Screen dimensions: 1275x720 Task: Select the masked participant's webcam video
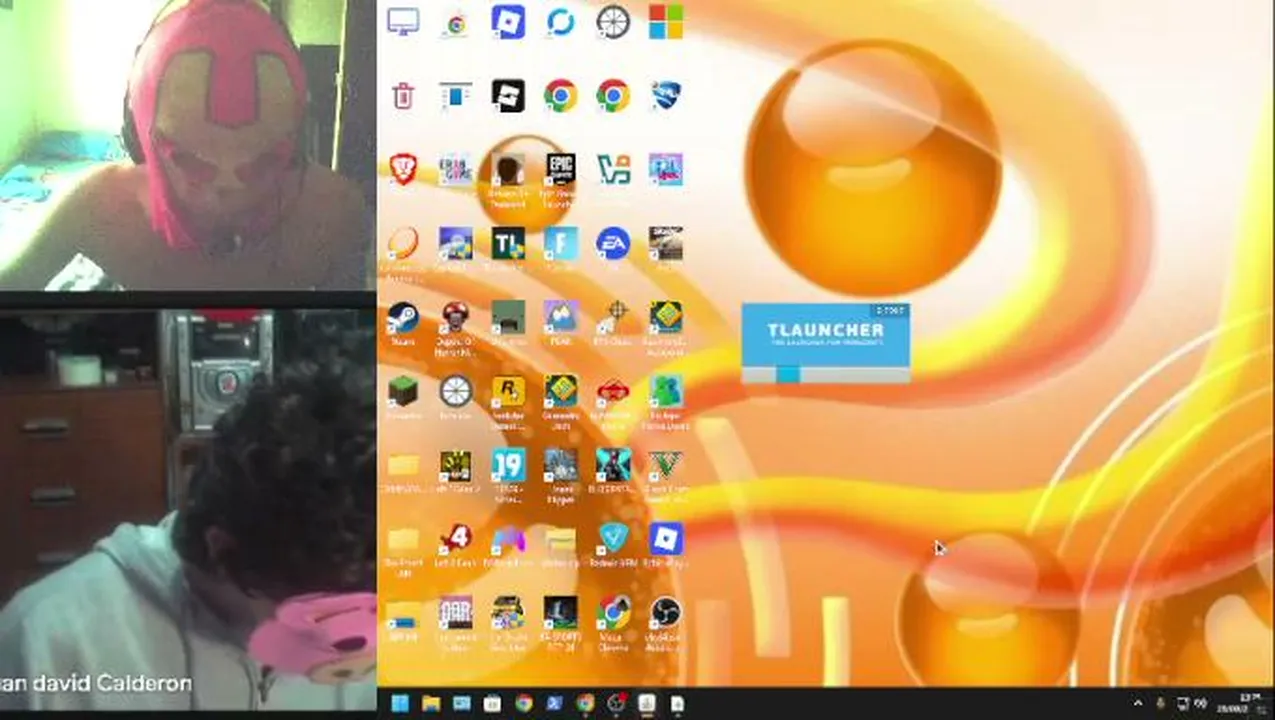[x=188, y=144]
